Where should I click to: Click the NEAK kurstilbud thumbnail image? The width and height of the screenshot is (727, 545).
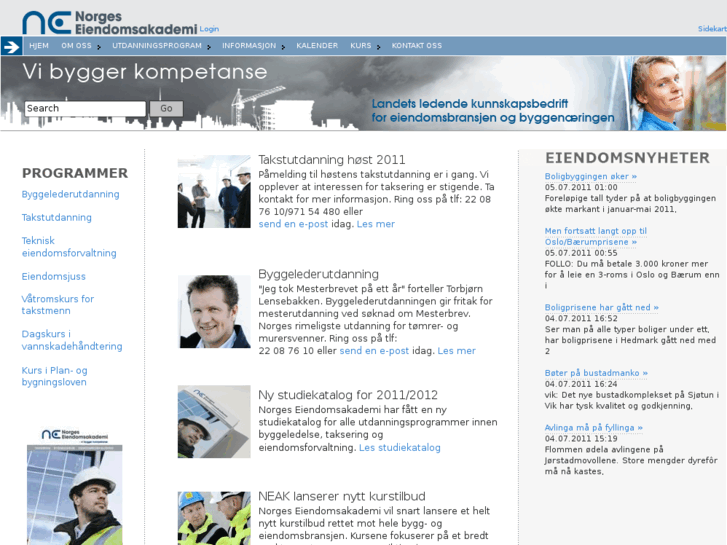(214, 519)
